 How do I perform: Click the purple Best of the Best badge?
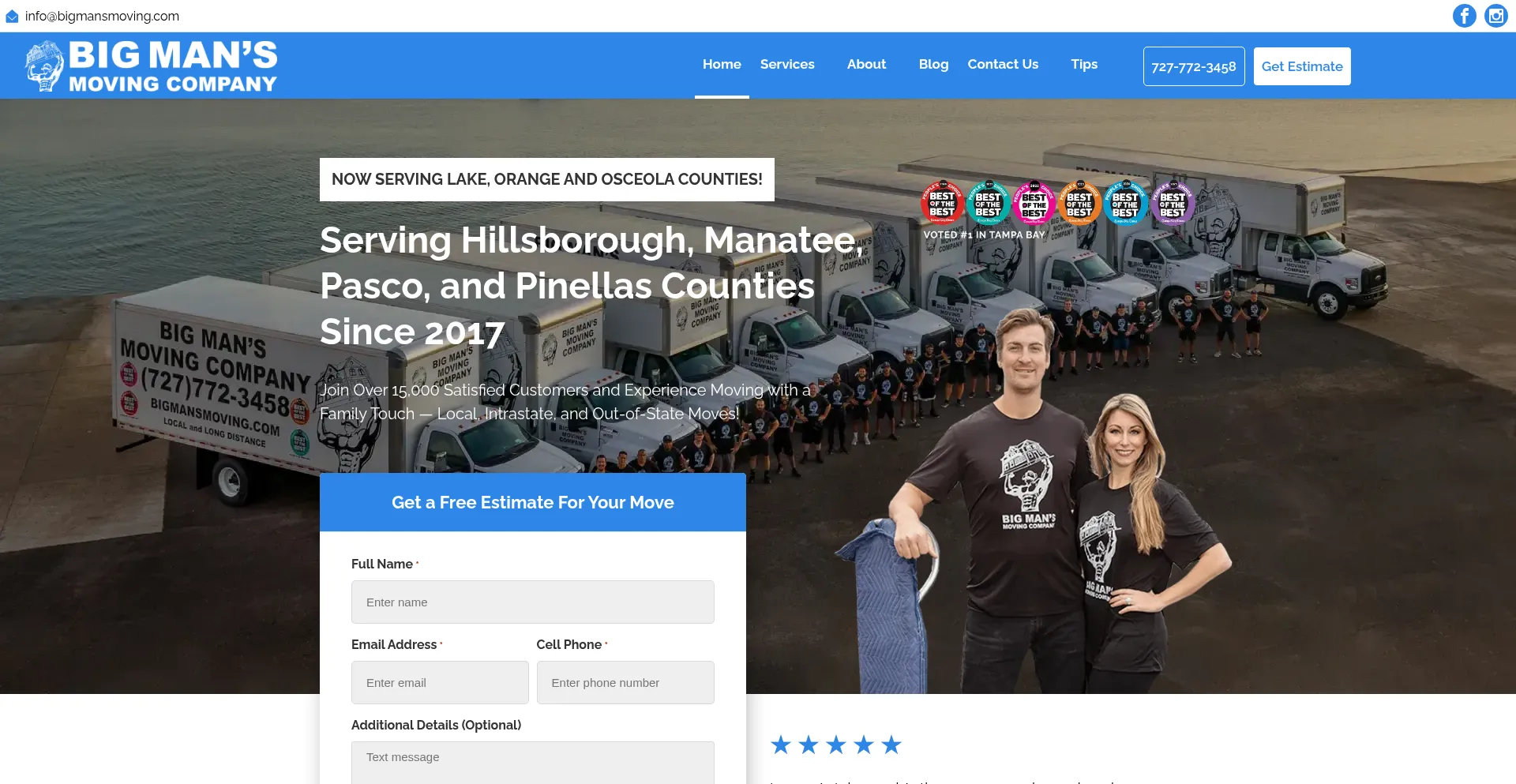point(1172,203)
